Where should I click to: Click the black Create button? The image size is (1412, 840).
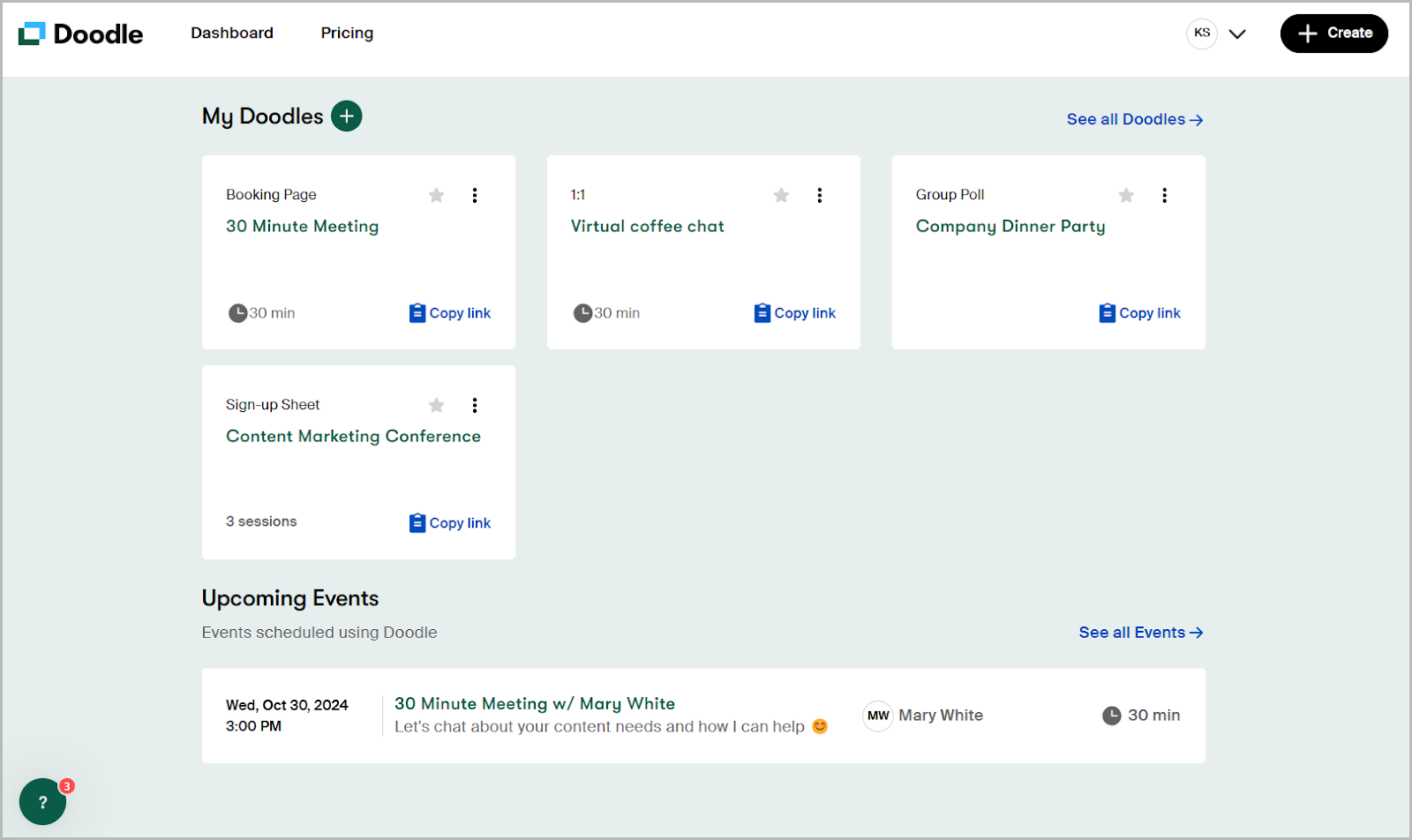1333,34
